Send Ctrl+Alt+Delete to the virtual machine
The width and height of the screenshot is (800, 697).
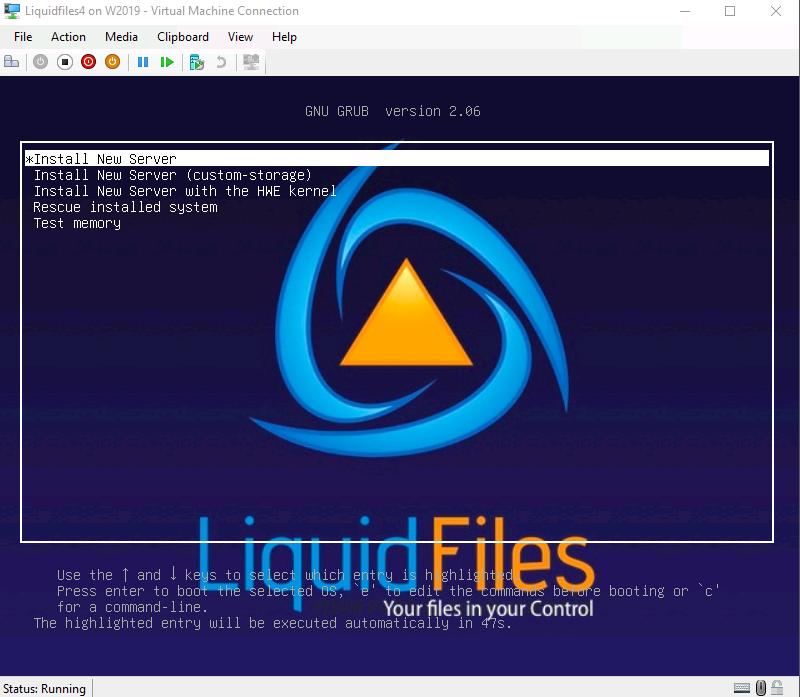12,62
